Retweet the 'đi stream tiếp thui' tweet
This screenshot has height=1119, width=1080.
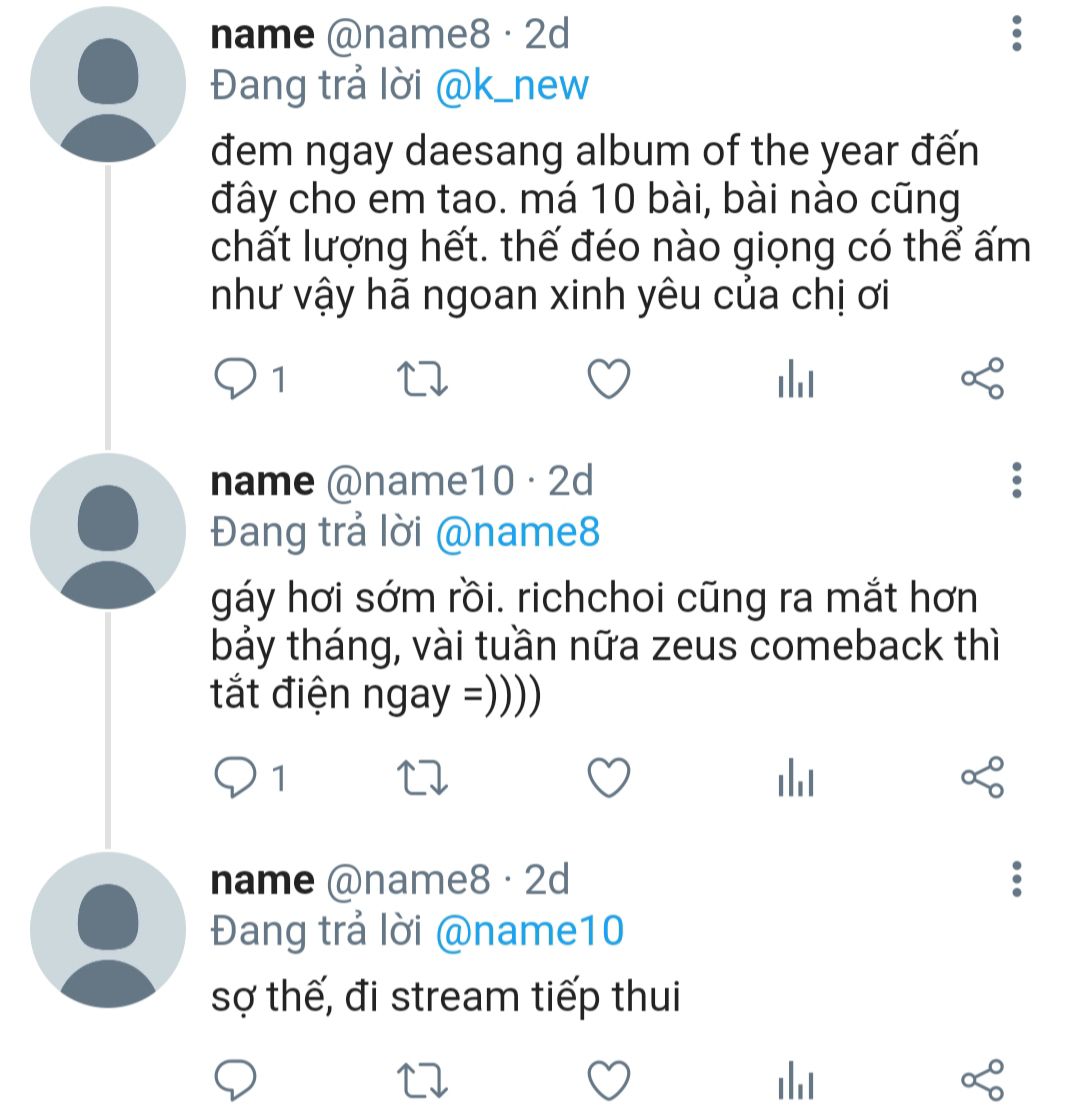(x=422, y=1080)
